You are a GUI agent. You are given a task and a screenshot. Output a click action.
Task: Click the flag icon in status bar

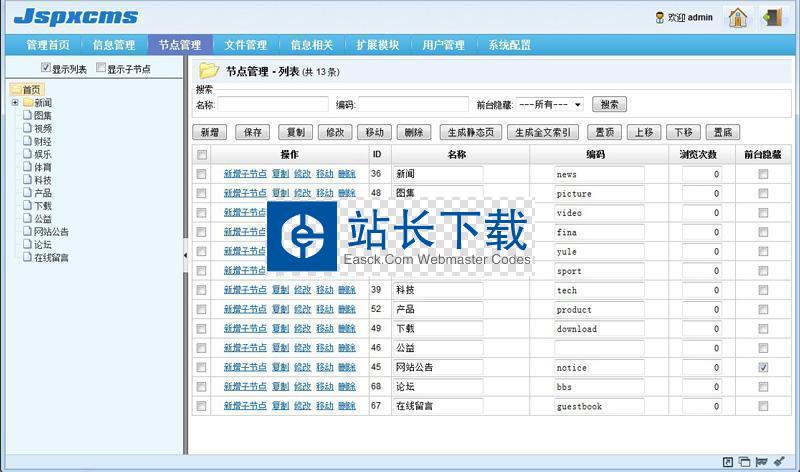[x=762, y=462]
